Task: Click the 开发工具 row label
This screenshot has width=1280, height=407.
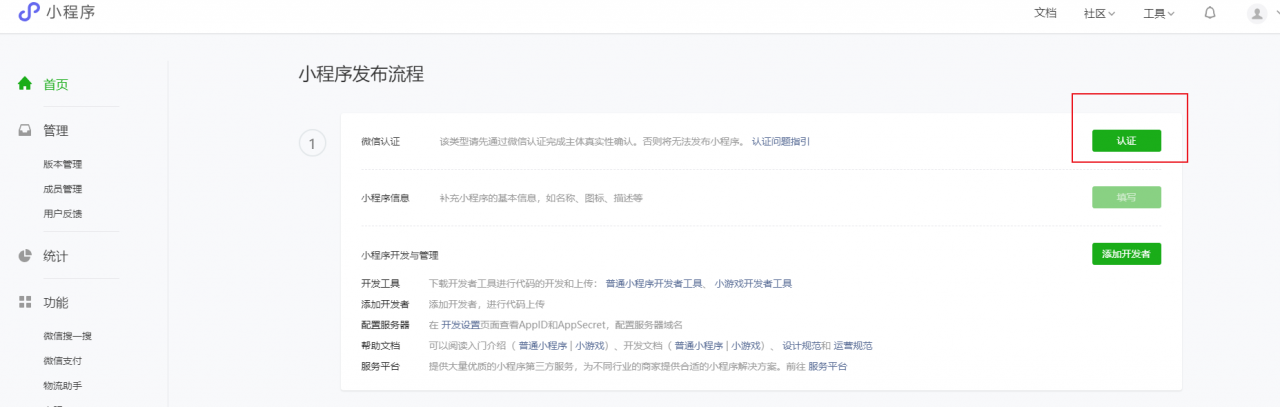Action: (380, 284)
